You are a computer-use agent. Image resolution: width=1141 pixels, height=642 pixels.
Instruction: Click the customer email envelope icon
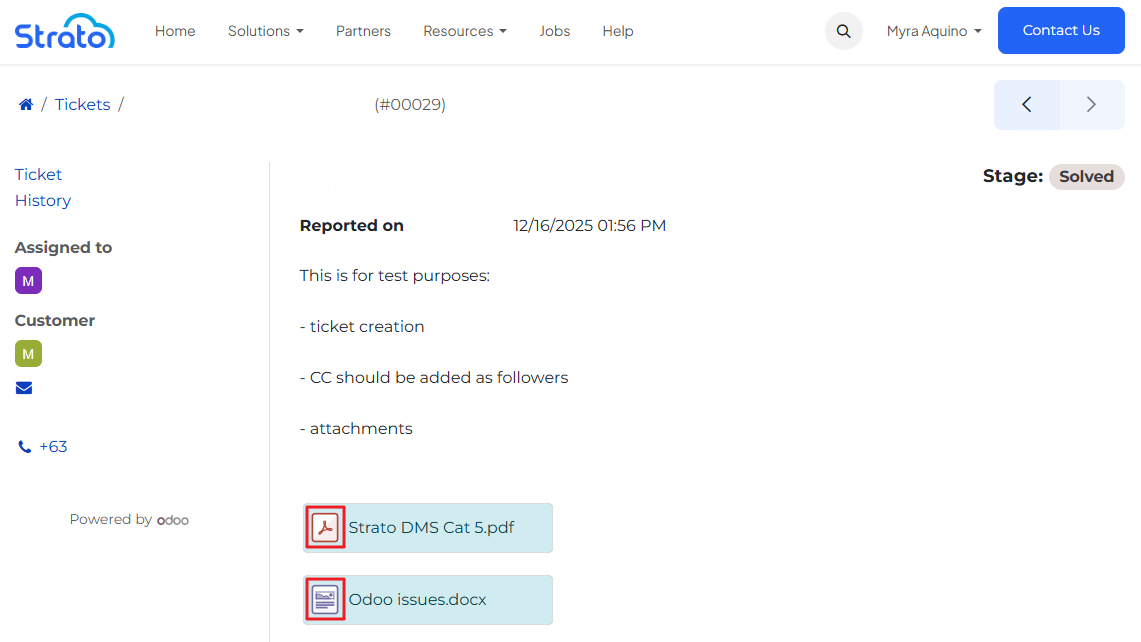click(24, 388)
